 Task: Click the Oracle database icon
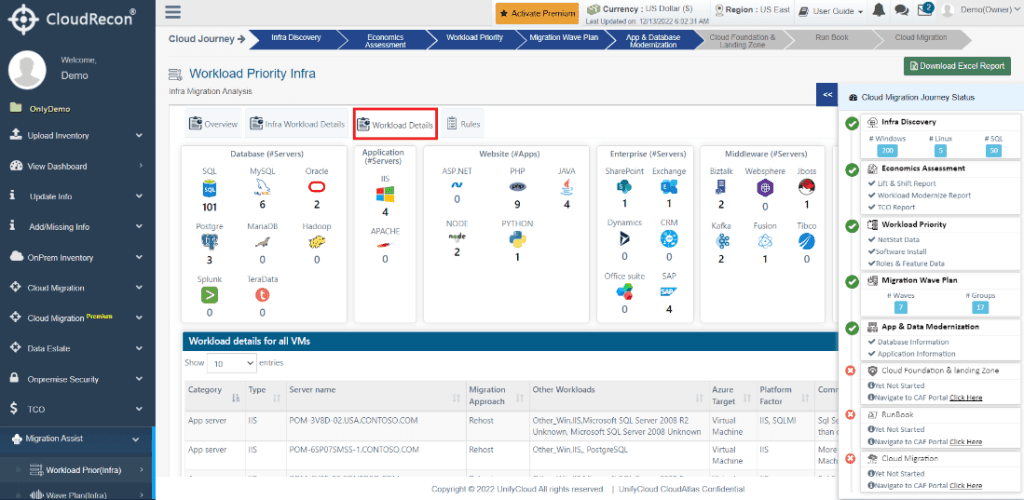point(317,187)
